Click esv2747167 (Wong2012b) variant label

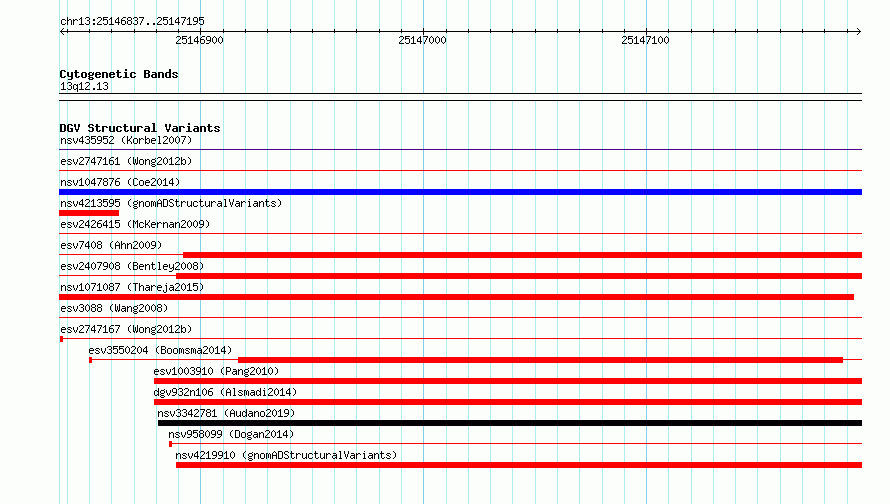coord(126,329)
